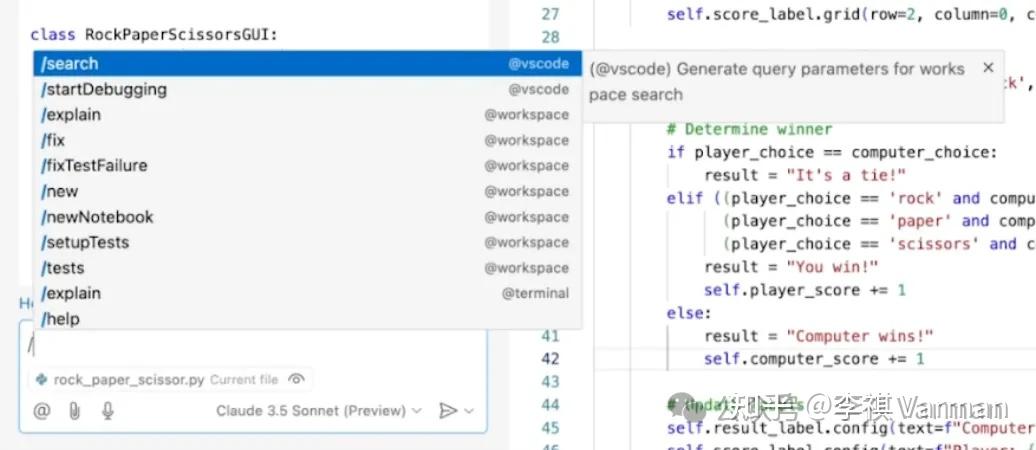Click line number 41 in the gutter

point(550,336)
